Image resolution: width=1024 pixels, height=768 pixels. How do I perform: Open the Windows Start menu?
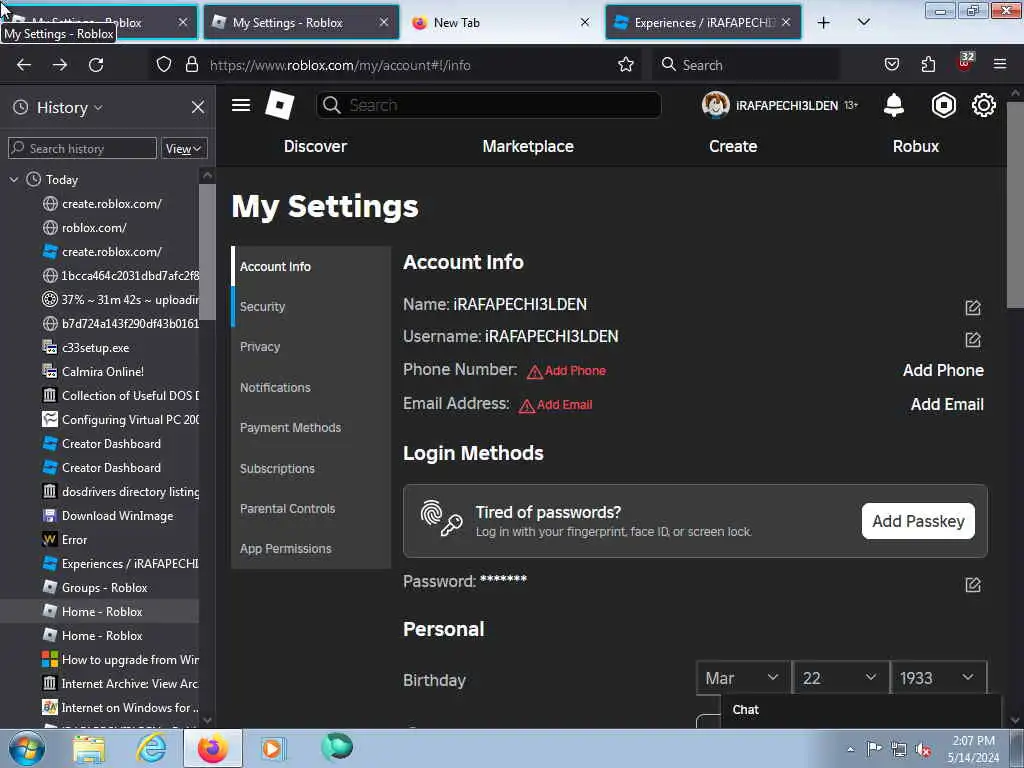coord(27,748)
